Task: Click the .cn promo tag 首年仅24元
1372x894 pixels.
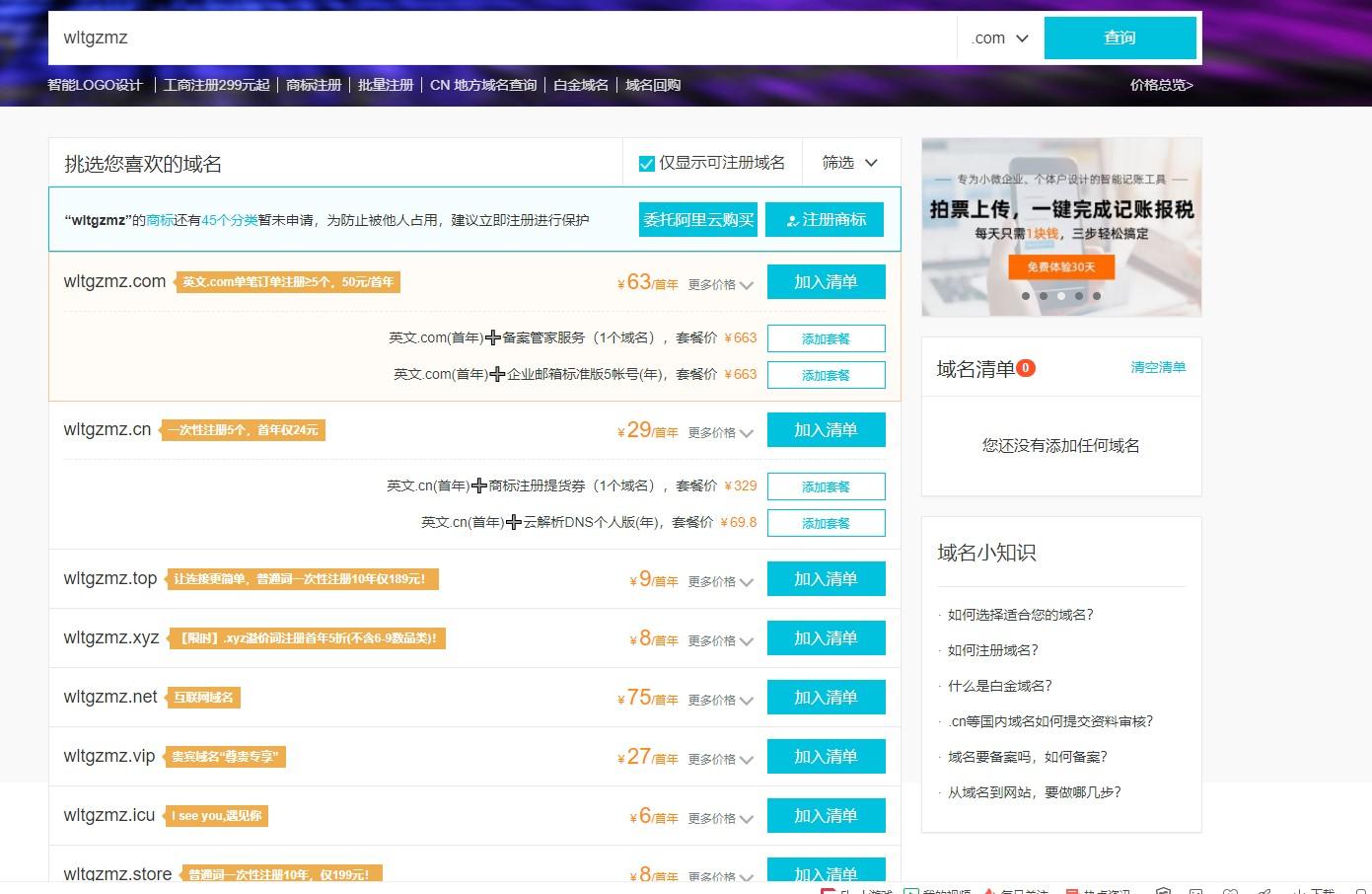Action: 243,430
